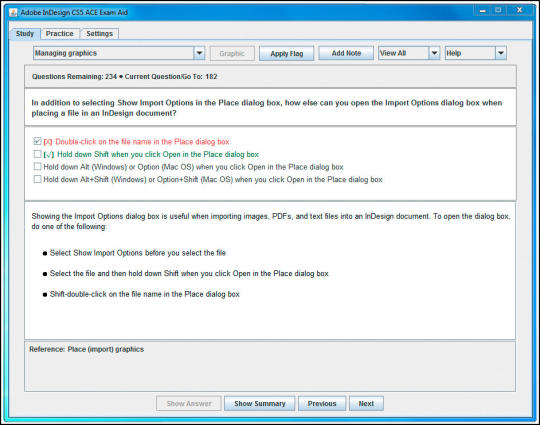Close the Exam Aid window
This screenshot has width=540, height=425.
(519, 11)
